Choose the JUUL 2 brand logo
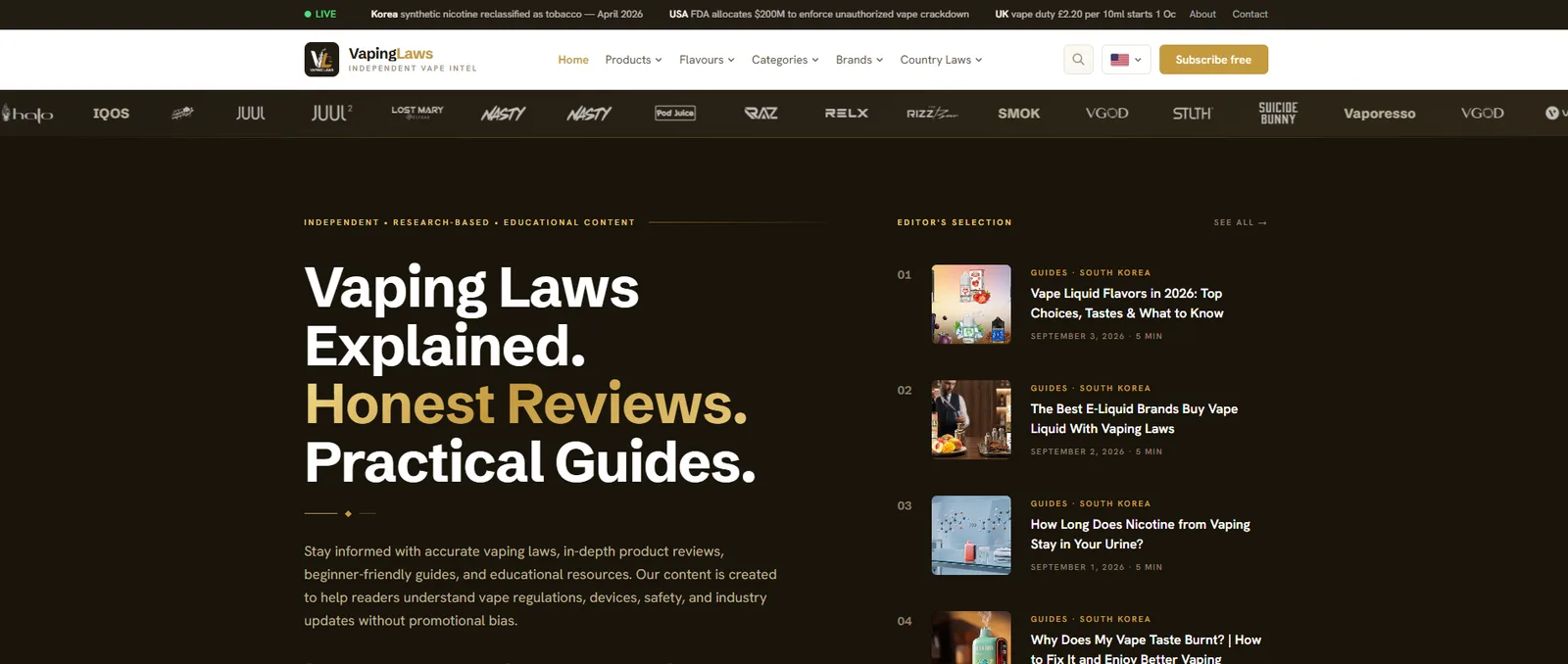Screen dimensions: 1568x664 pyautogui.click(x=332, y=114)
